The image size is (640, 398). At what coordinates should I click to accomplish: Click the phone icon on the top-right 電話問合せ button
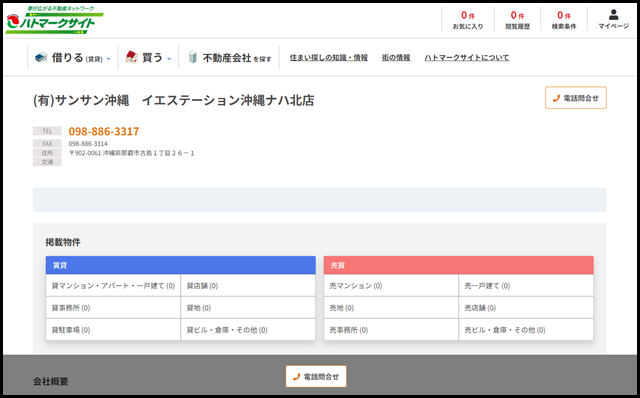tap(556, 98)
